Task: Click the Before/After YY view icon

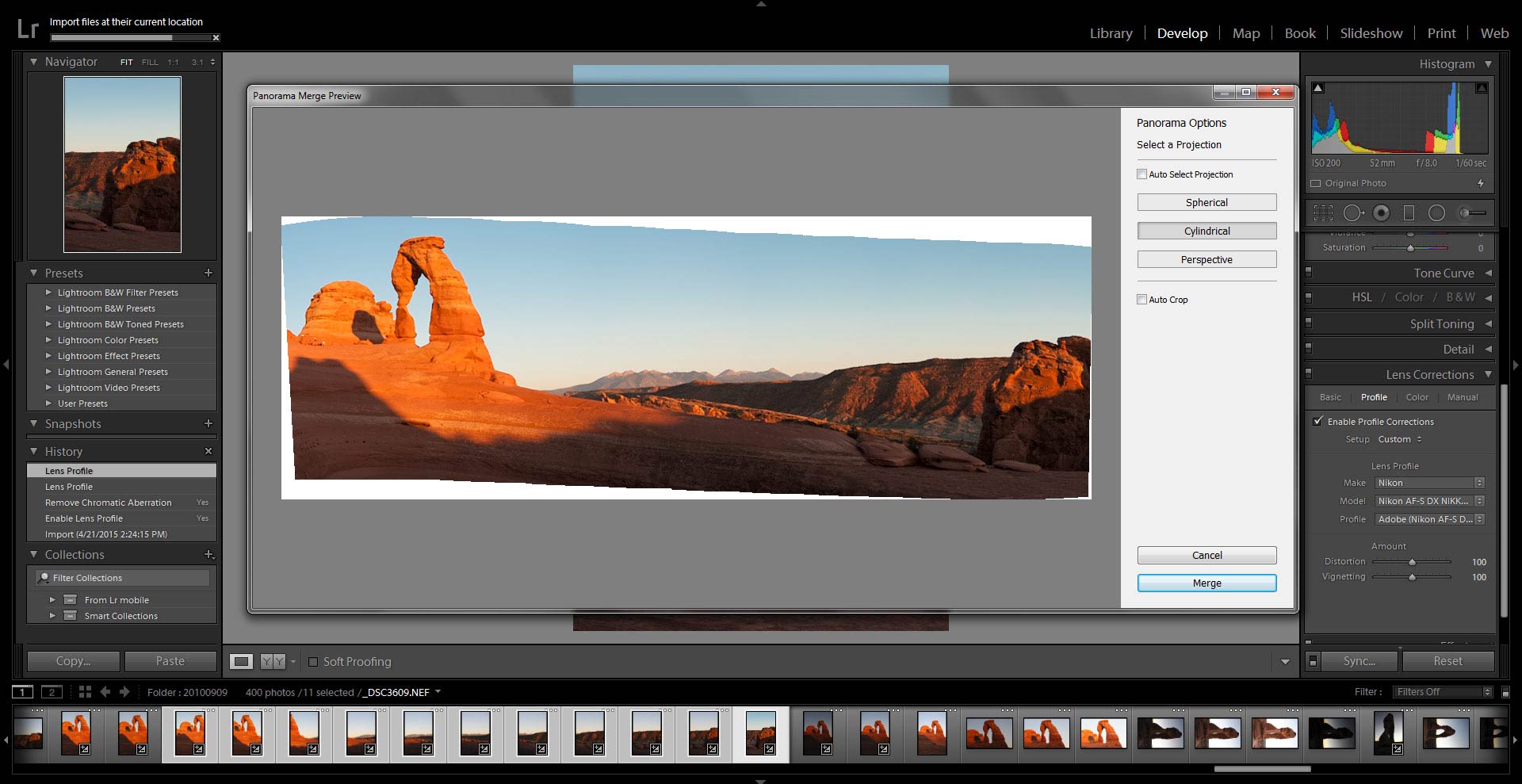Action: coord(273,661)
